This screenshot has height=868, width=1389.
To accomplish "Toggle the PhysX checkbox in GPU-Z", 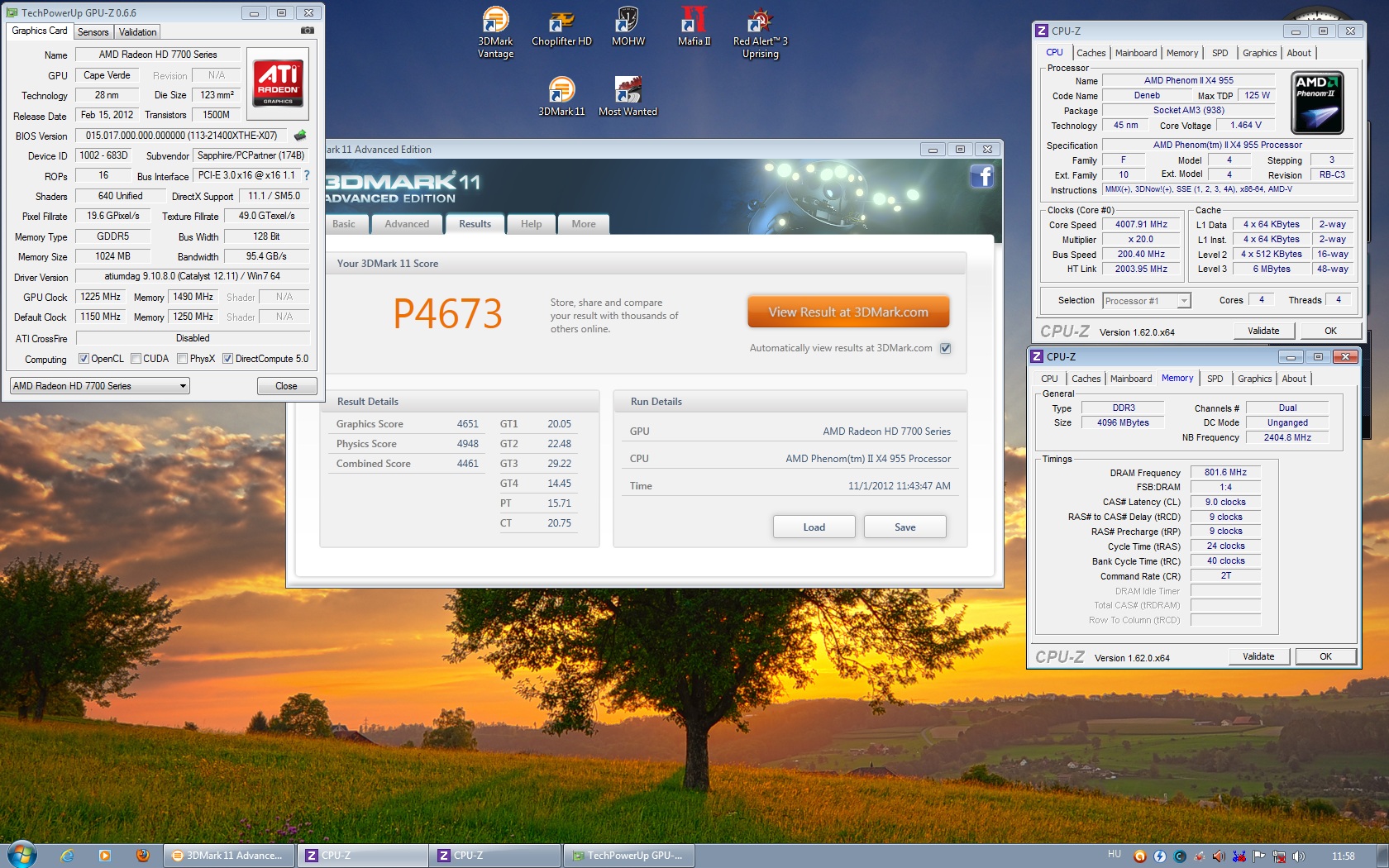I will 182,359.
